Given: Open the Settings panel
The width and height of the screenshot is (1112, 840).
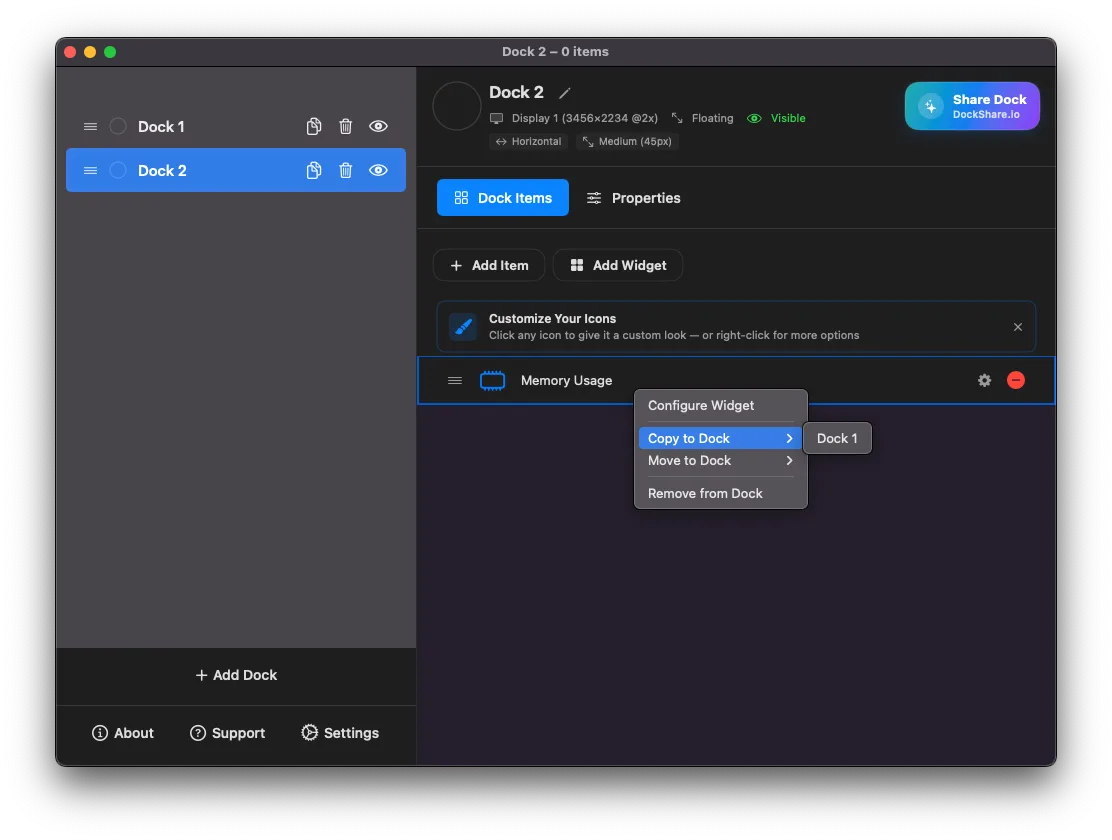Looking at the screenshot, I should click(340, 734).
